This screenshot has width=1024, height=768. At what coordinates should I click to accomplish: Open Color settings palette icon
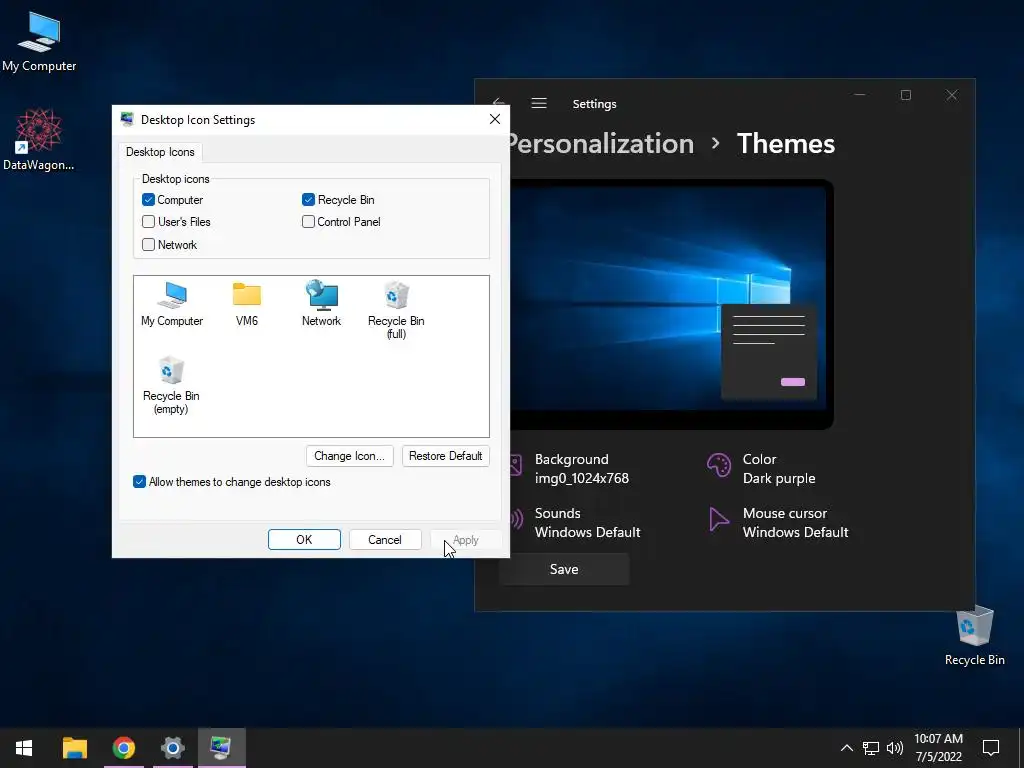pyautogui.click(x=719, y=466)
